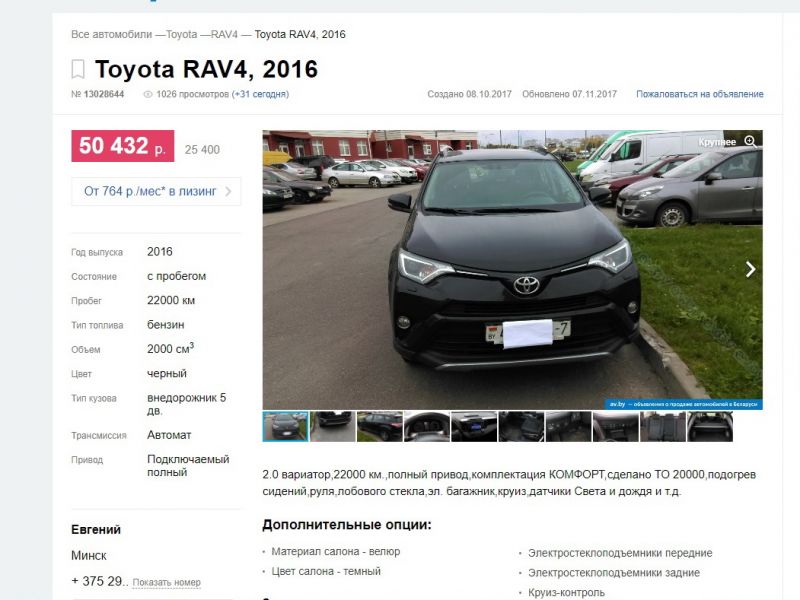Select eighth thumbnail of interior panel

click(x=615, y=427)
